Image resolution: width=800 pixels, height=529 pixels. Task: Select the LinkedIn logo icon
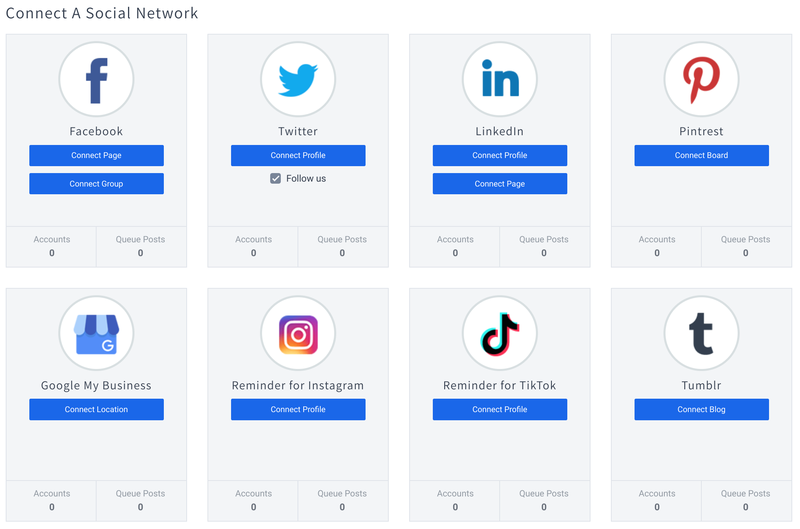click(499, 80)
